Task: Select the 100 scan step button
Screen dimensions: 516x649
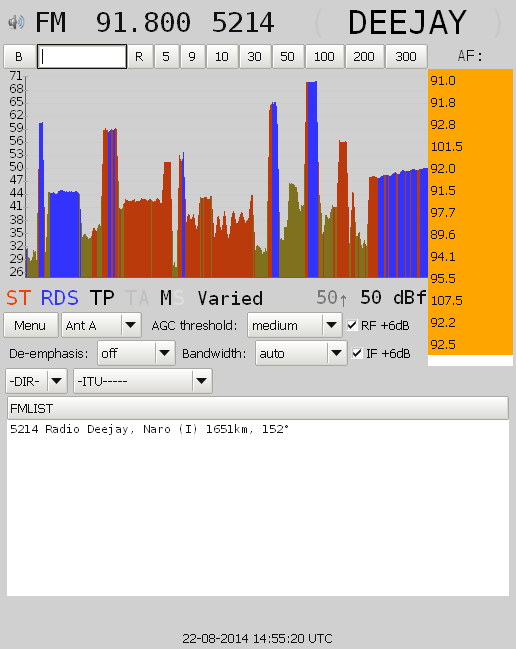Action: (324, 56)
